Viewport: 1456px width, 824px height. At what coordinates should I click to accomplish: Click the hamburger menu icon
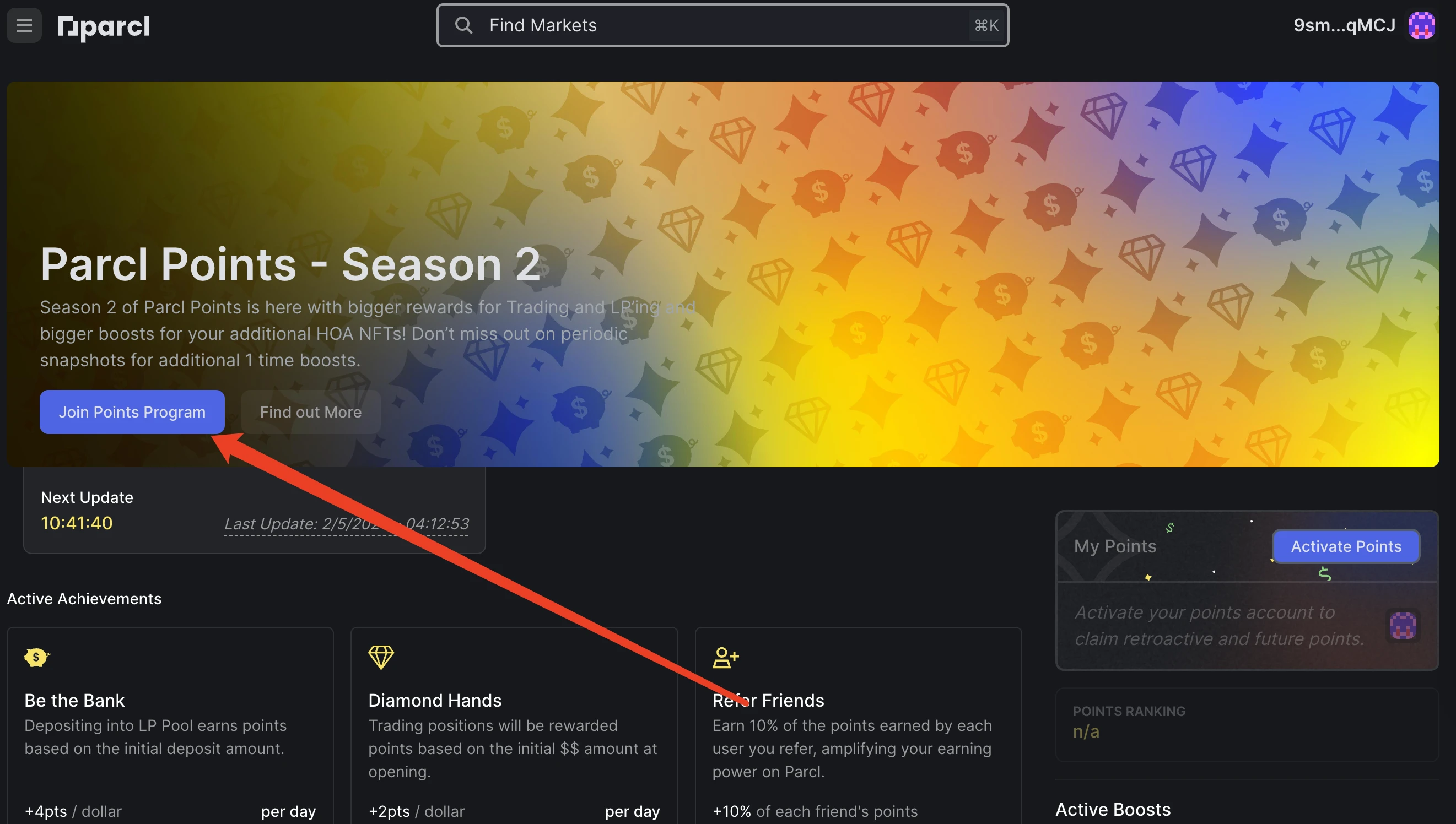coord(25,25)
